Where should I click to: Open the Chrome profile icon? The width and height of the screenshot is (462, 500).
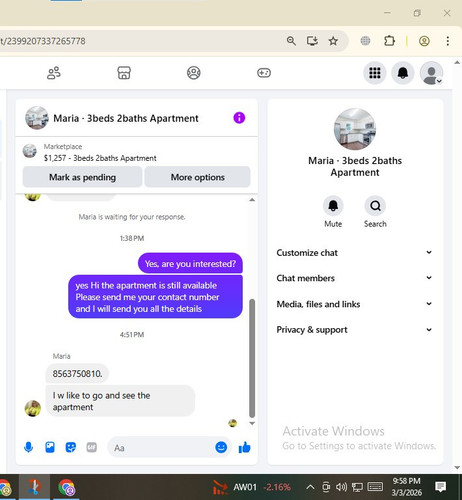[x=424, y=41]
